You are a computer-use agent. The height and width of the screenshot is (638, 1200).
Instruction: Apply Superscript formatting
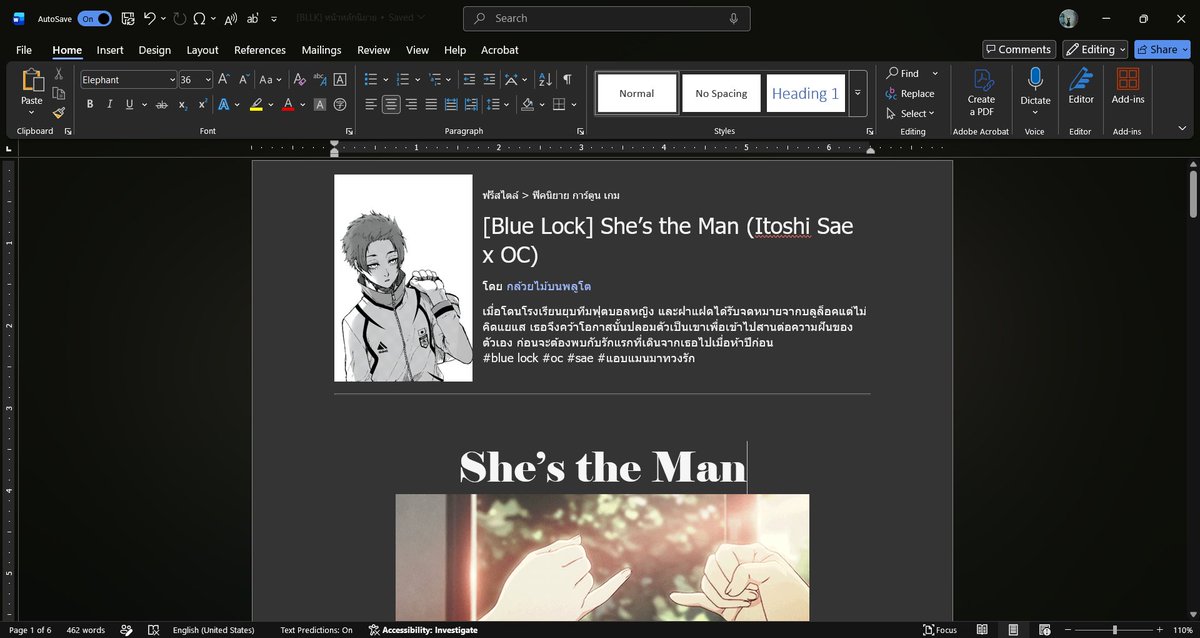(x=202, y=104)
